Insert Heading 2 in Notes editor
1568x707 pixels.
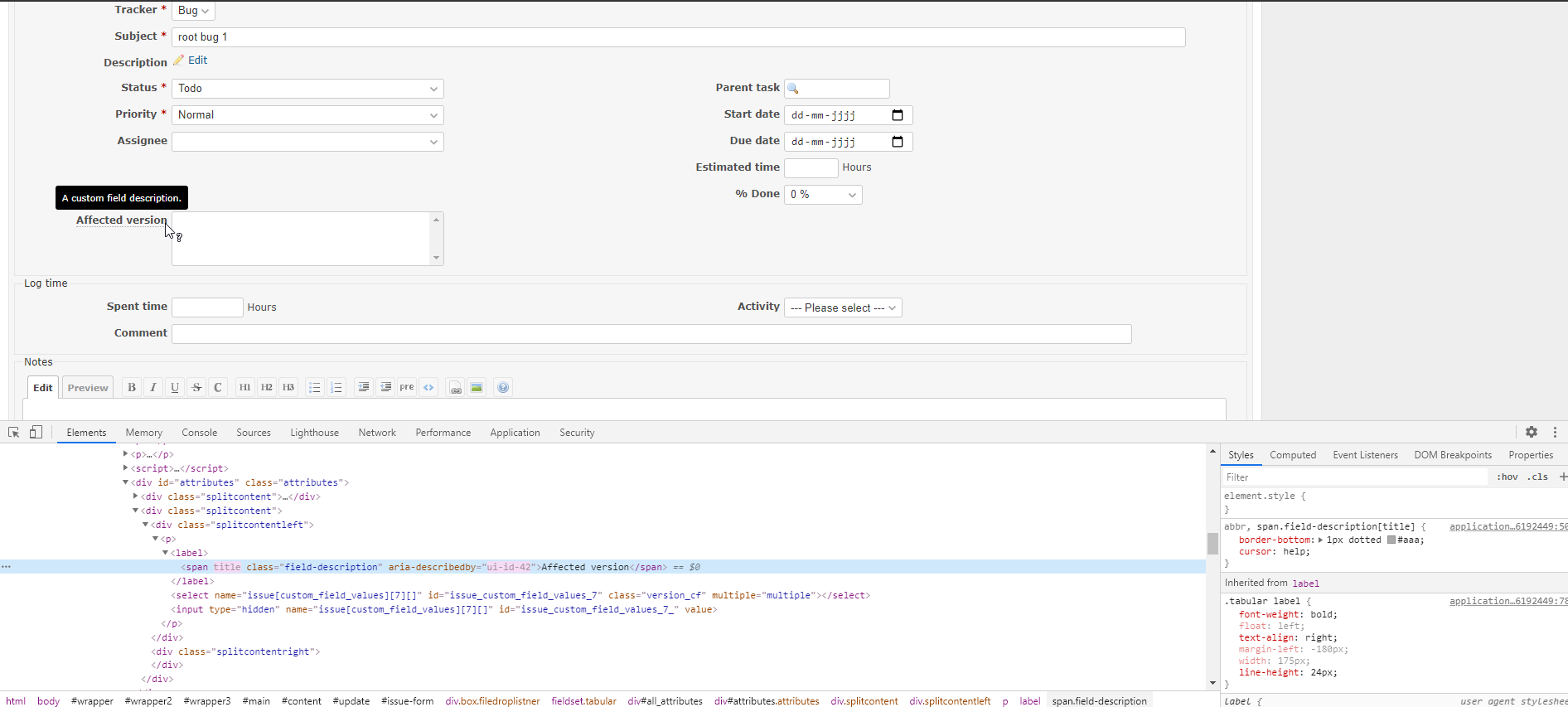tap(267, 387)
